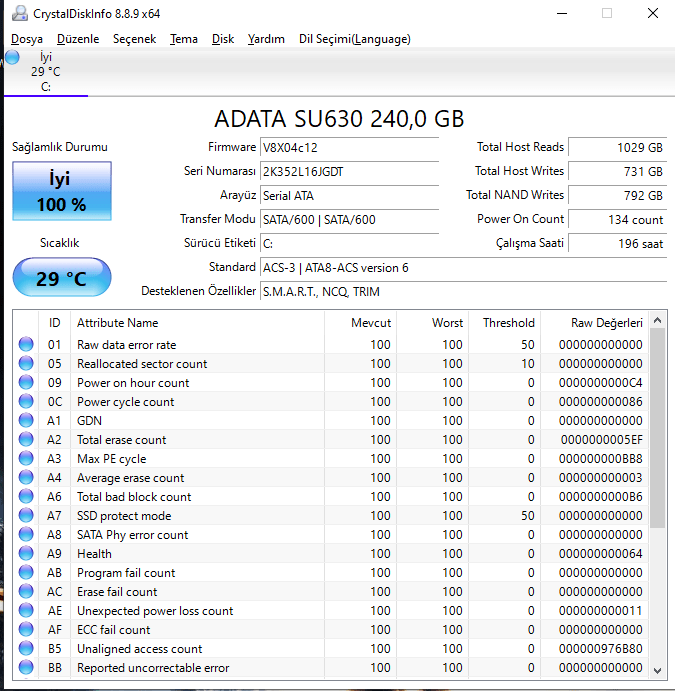
Task: Click the status orb for Health row
Action: tap(26, 553)
